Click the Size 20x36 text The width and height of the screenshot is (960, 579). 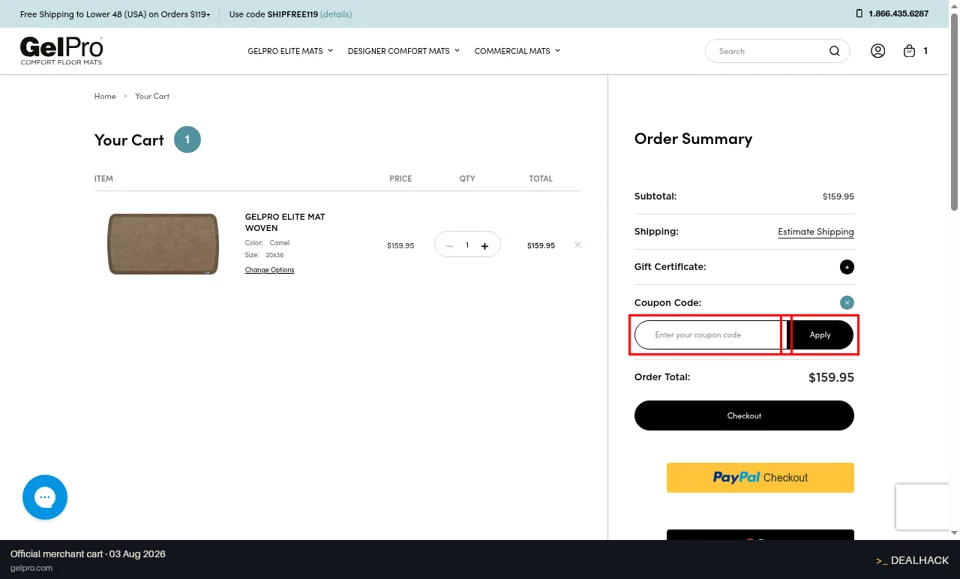point(264,255)
